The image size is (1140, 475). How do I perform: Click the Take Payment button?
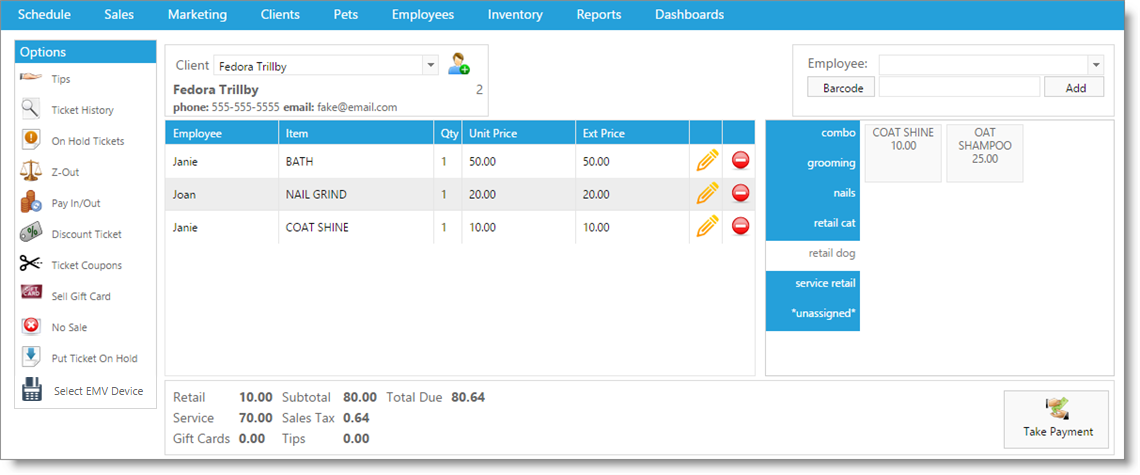(1058, 419)
